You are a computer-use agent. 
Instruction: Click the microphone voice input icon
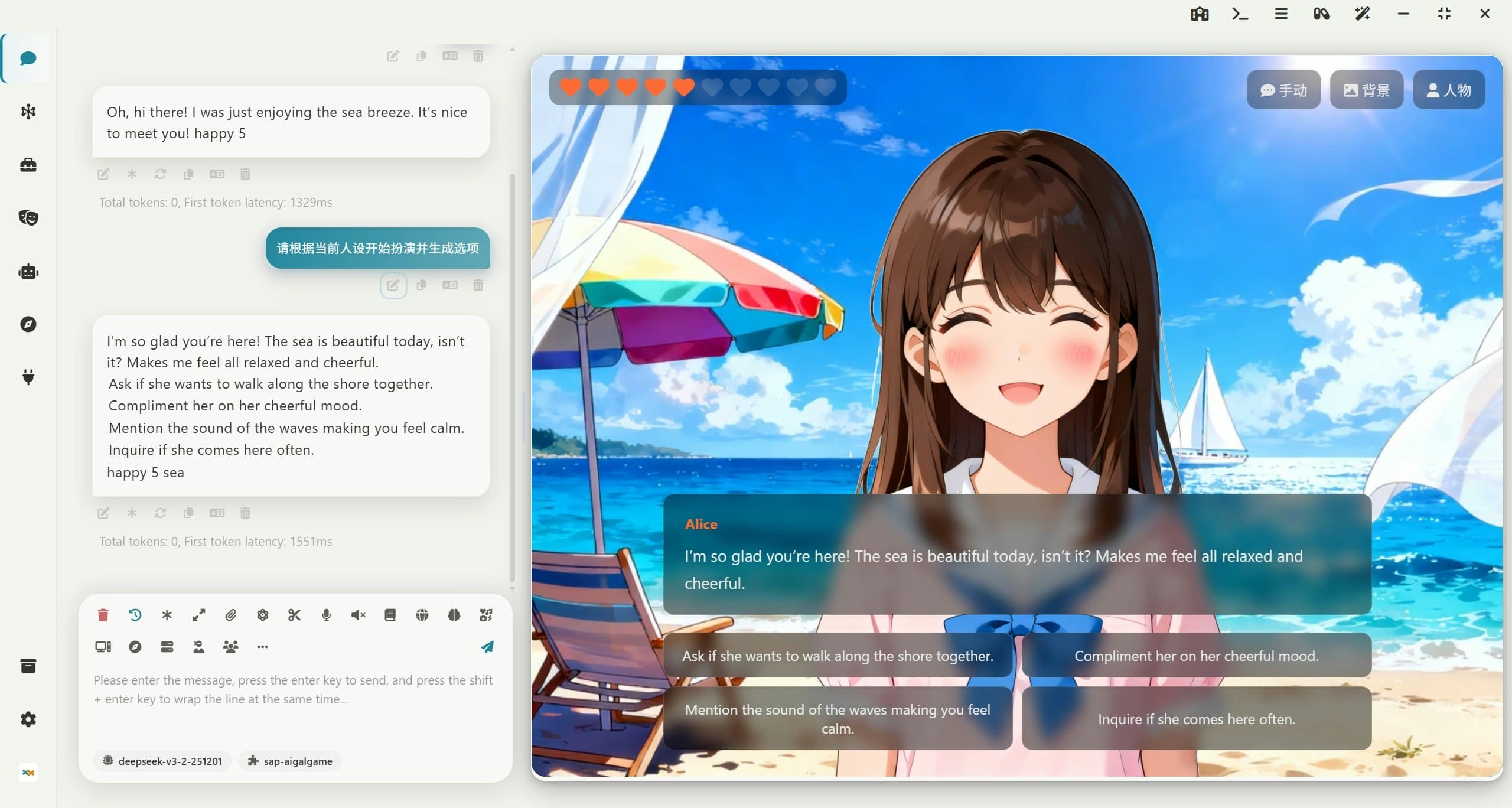tap(326, 615)
